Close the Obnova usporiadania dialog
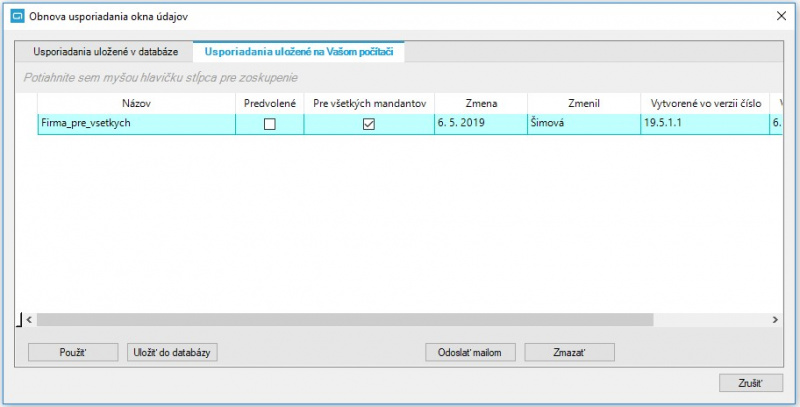Image resolution: width=800 pixels, height=407 pixels. pyautogui.click(x=781, y=16)
